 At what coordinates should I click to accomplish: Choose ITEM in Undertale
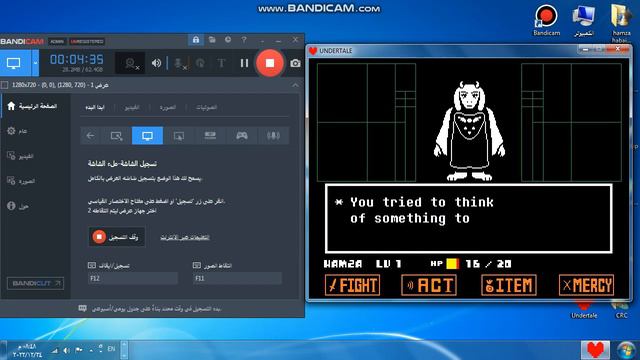[x=509, y=285]
